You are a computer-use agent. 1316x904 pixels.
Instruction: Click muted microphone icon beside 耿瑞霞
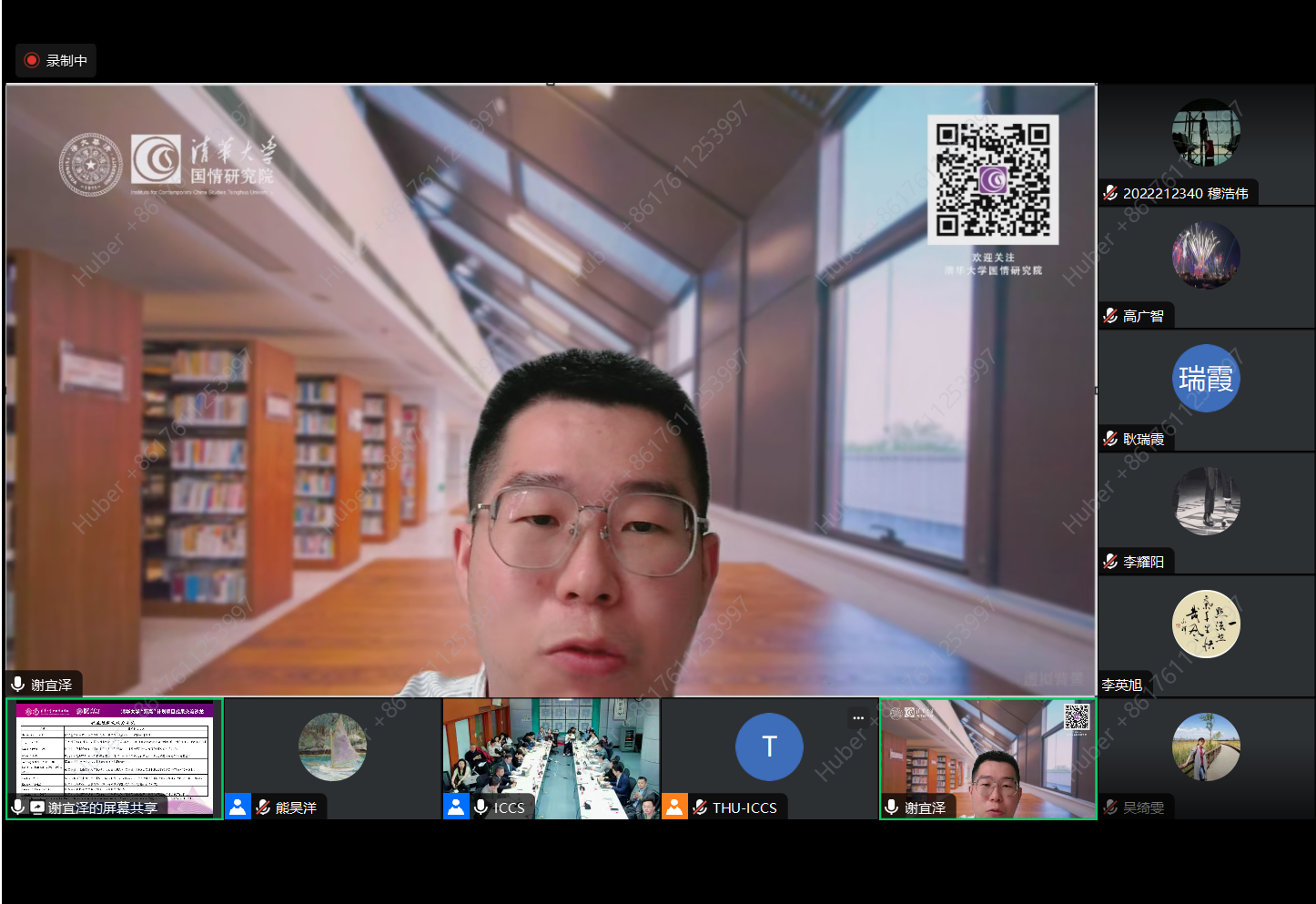click(1110, 439)
